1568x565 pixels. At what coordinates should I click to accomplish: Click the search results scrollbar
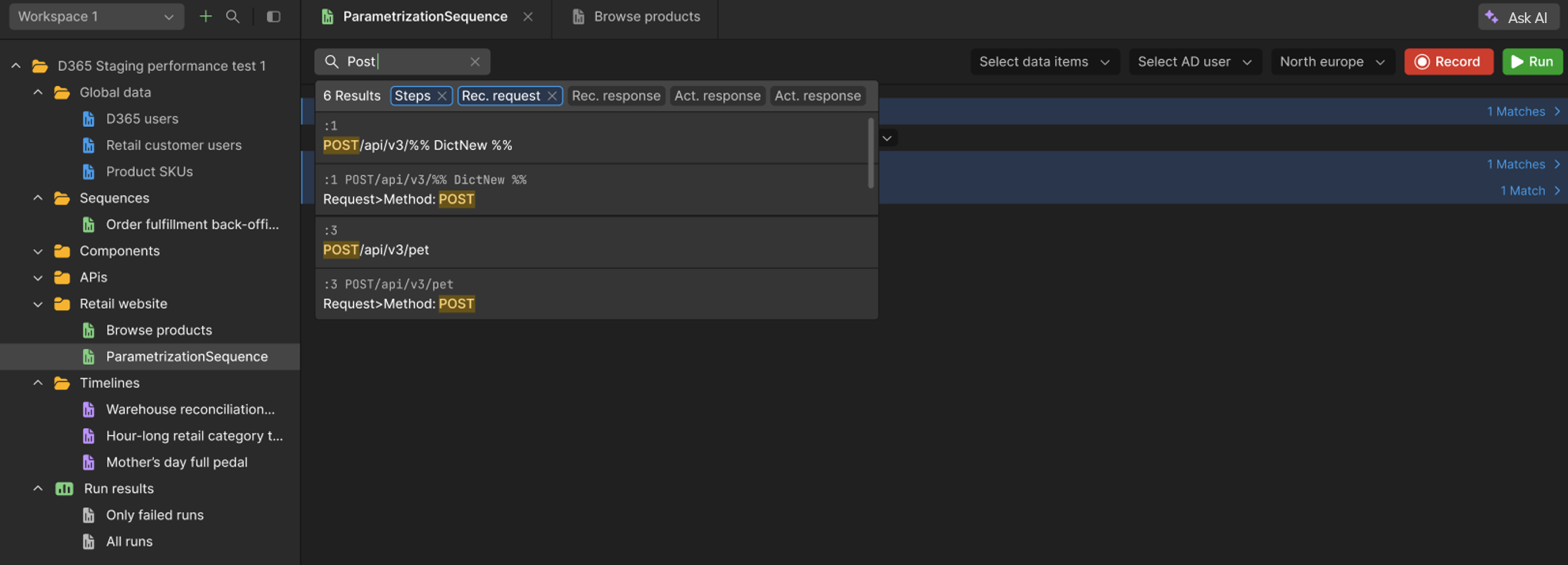tap(871, 152)
